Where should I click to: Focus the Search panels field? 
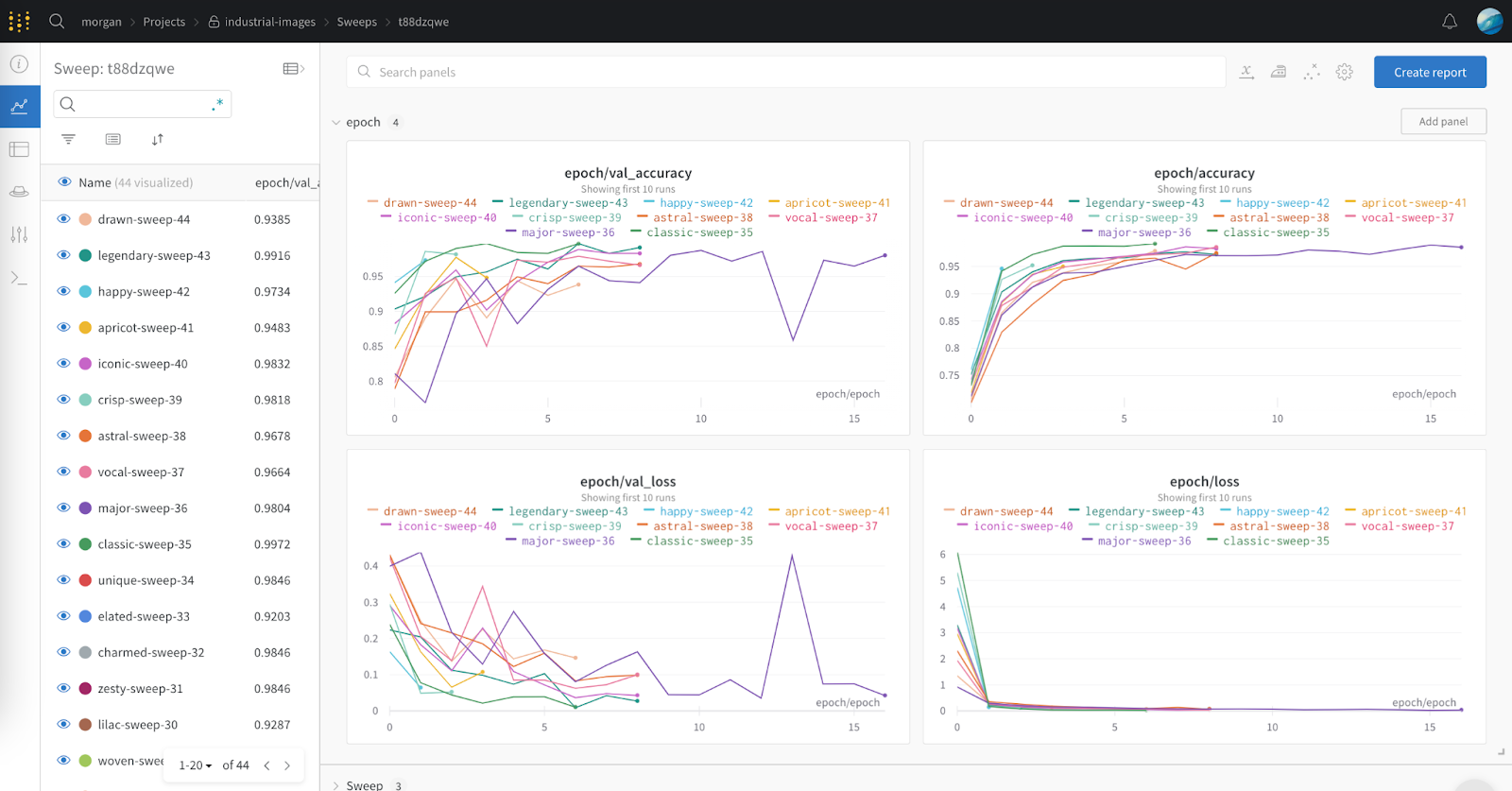tap(786, 72)
